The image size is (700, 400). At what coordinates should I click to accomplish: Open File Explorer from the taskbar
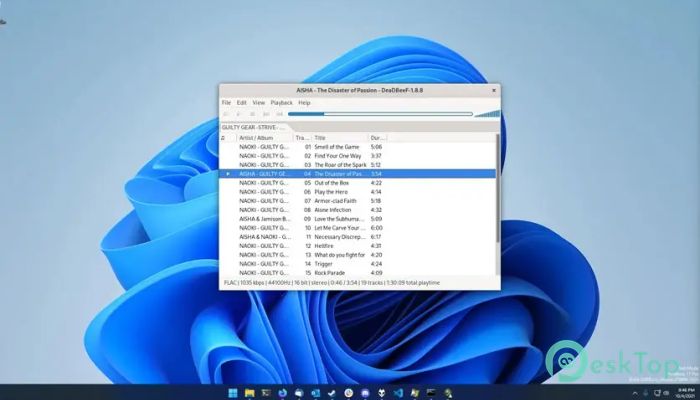(250, 393)
